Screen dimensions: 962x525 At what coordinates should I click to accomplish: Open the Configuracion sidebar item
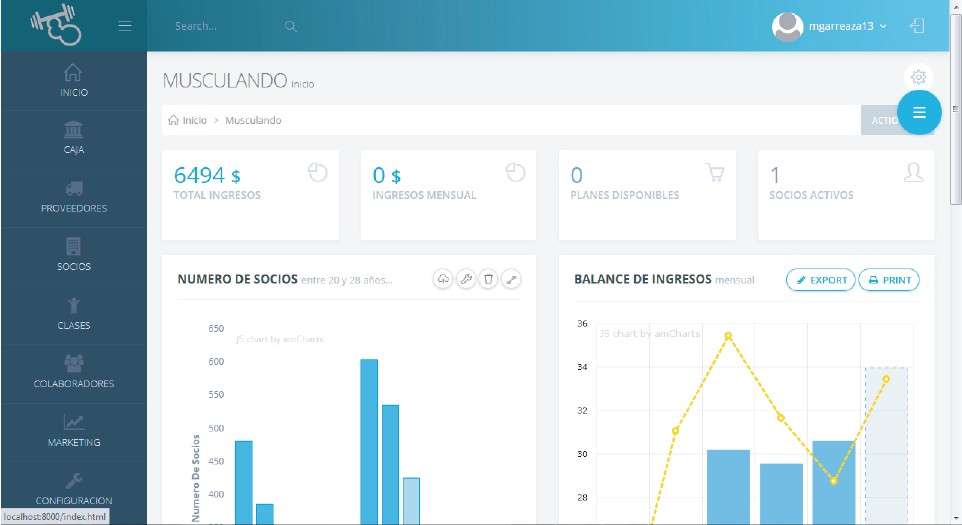click(74, 489)
